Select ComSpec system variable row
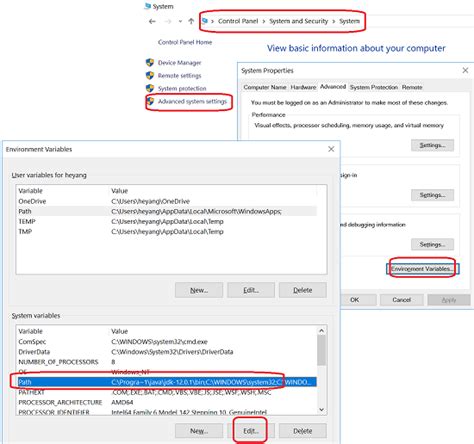Image resolution: width=474 pixels, height=444 pixels. [166, 342]
